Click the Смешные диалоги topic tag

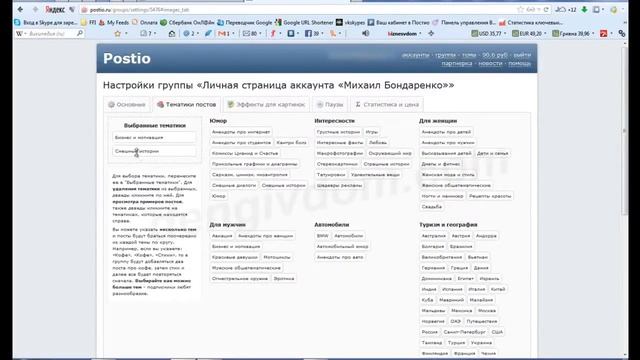[x=234, y=185]
